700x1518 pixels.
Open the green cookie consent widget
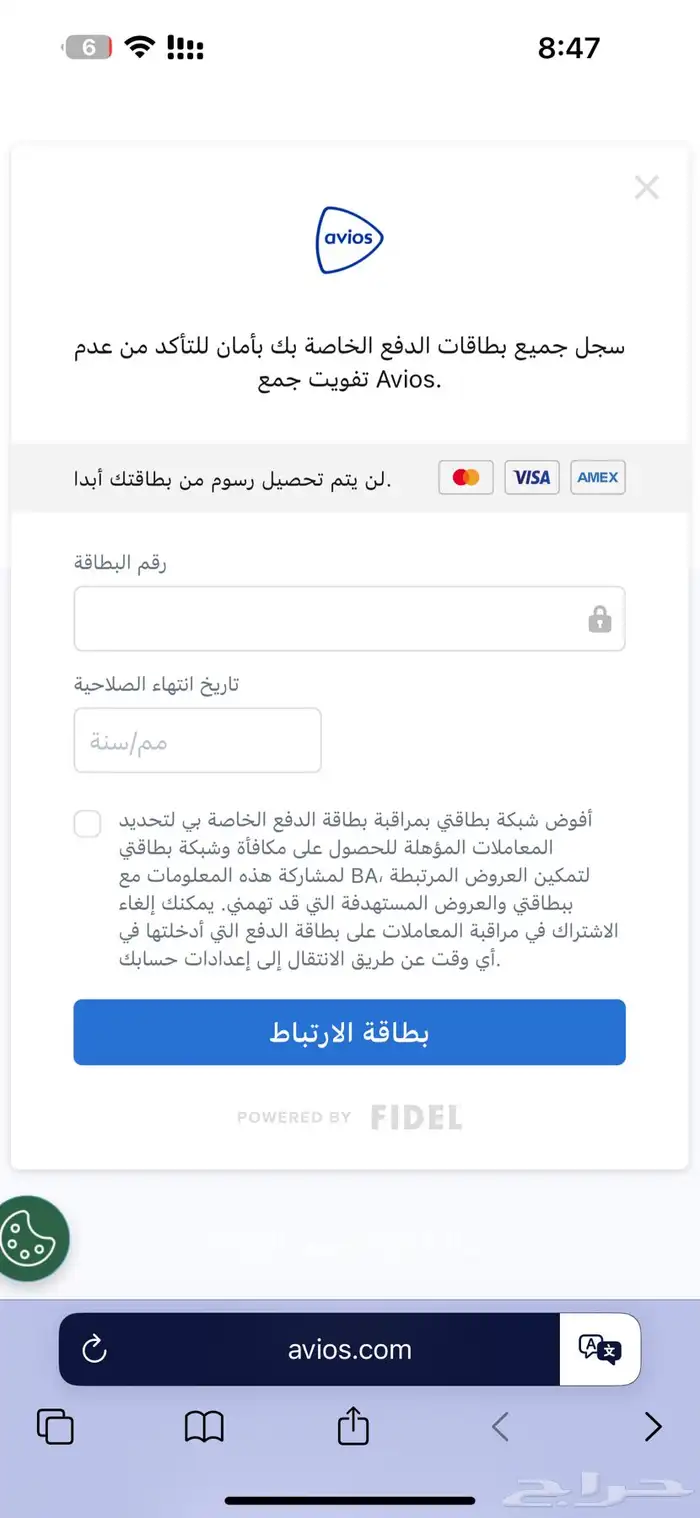pos(33,1239)
